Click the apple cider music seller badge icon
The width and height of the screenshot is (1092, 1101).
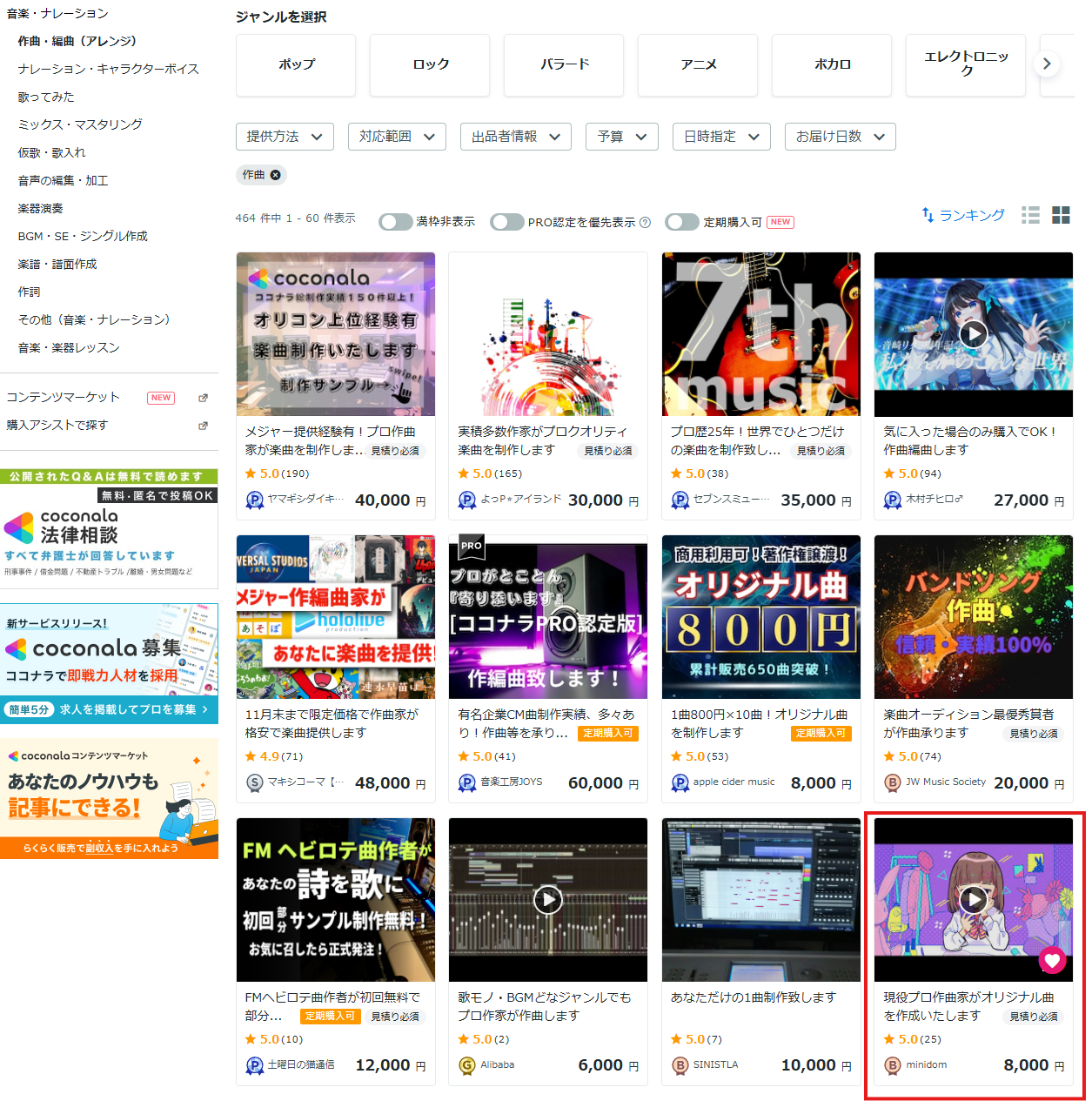pos(680,783)
